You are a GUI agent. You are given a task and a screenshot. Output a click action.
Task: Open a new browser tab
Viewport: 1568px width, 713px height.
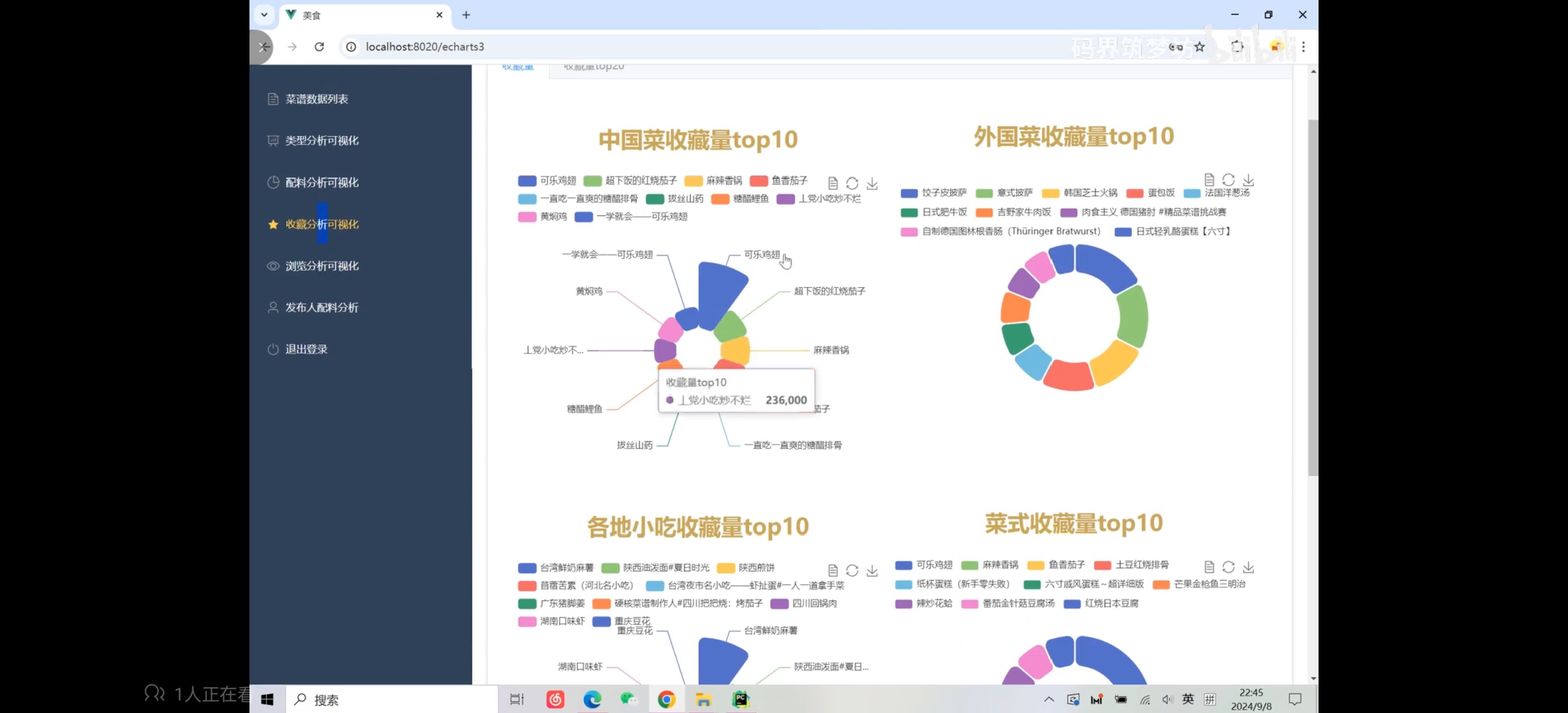click(x=466, y=15)
